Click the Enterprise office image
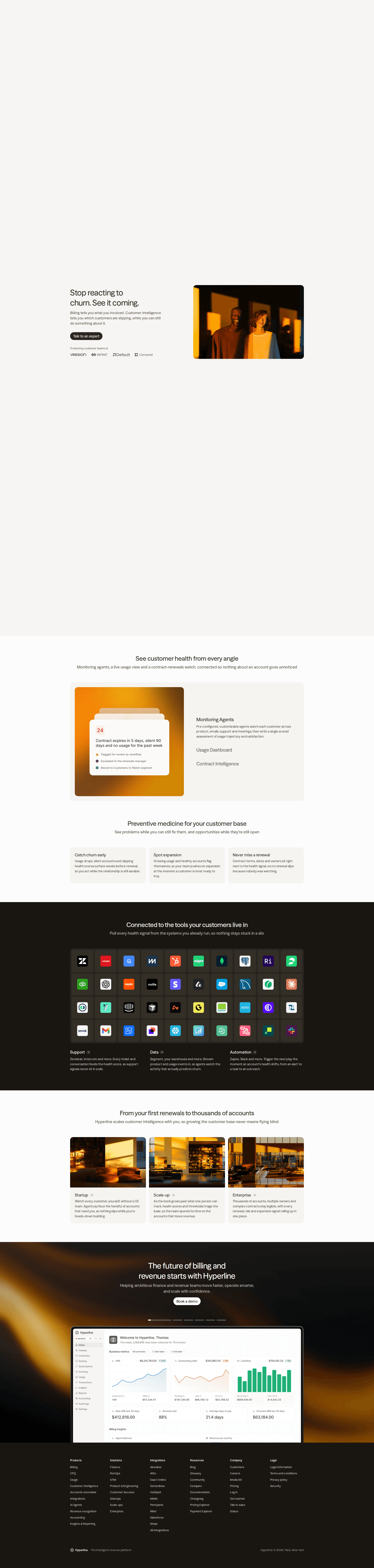The width and height of the screenshot is (374, 1568). [x=266, y=1162]
